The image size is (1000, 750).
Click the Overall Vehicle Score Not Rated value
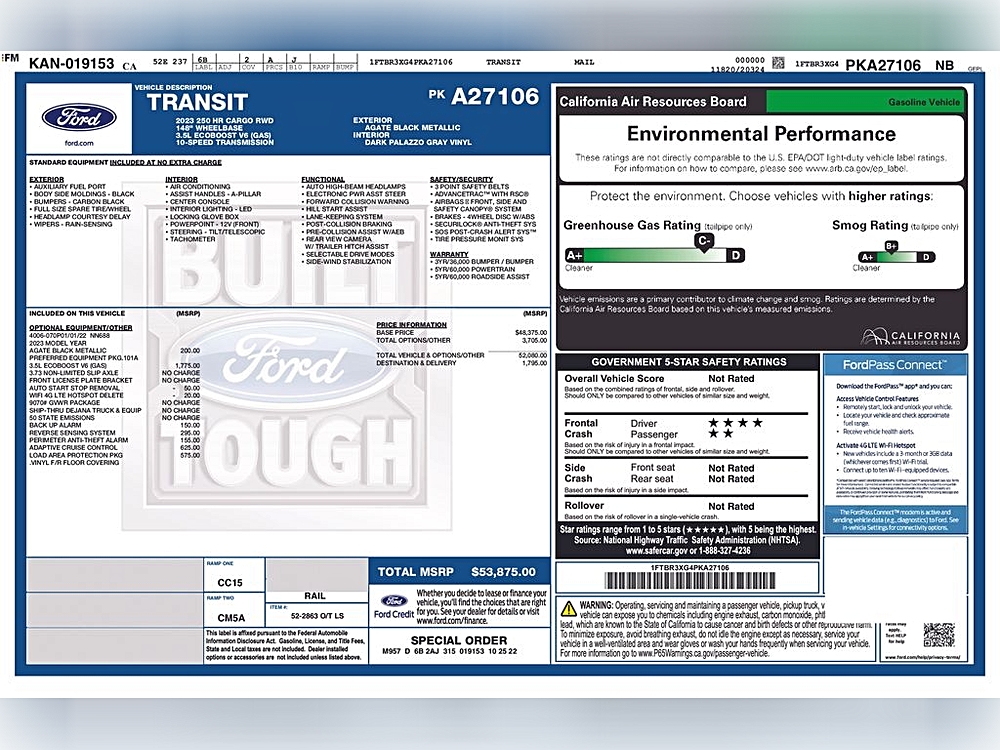[x=731, y=379]
